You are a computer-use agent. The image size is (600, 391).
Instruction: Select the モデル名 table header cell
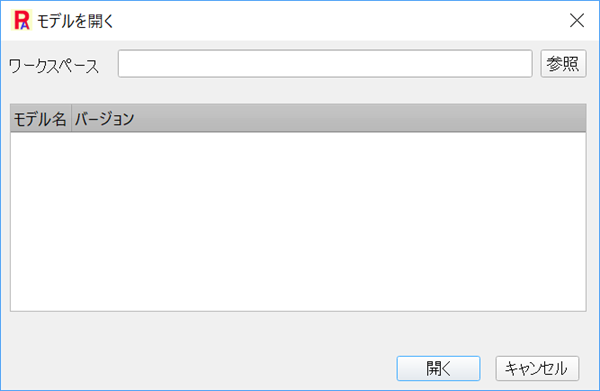coord(41,119)
